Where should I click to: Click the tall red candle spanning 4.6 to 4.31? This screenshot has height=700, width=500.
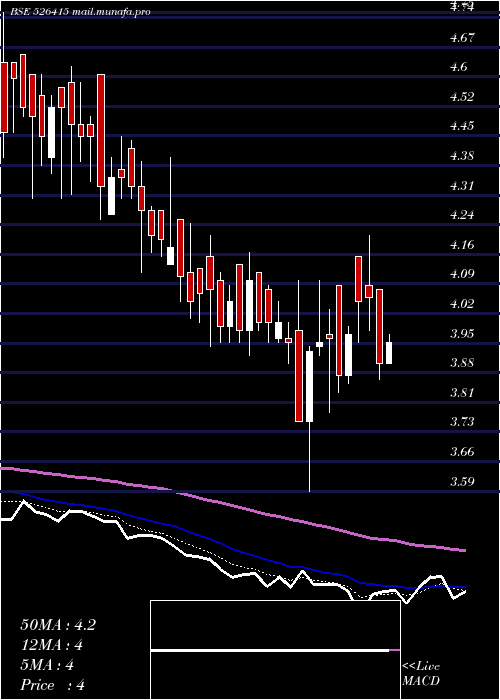click(101, 130)
